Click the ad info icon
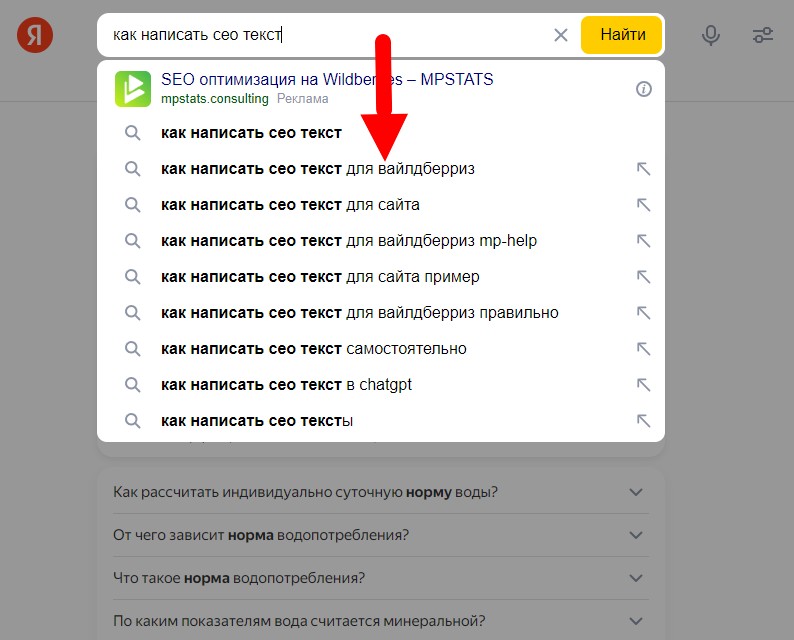 coord(644,89)
